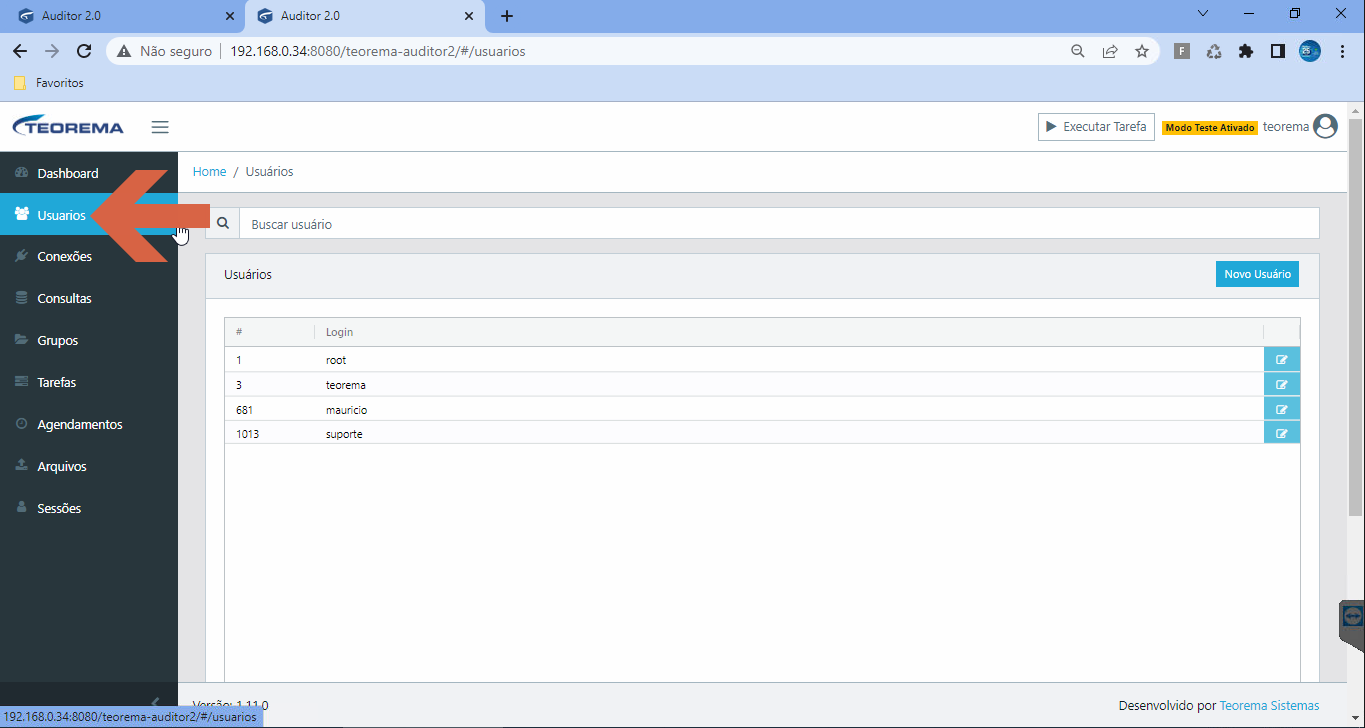
Task: Open Grupos in the sidebar
Action: coord(89,341)
